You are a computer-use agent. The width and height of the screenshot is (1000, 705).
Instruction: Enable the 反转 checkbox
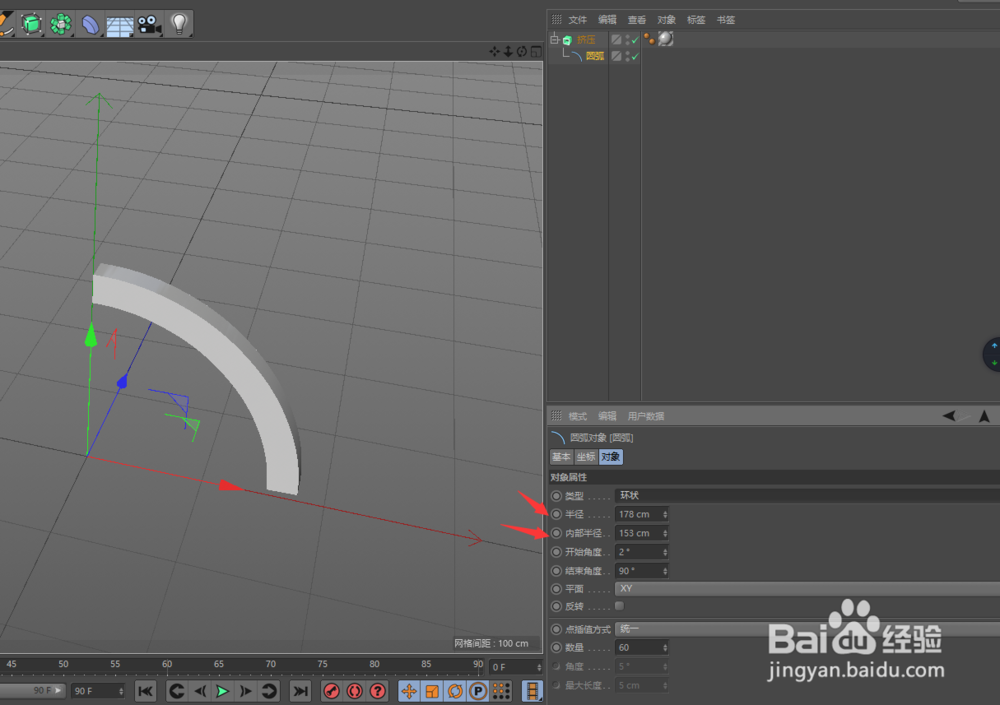tap(619, 606)
